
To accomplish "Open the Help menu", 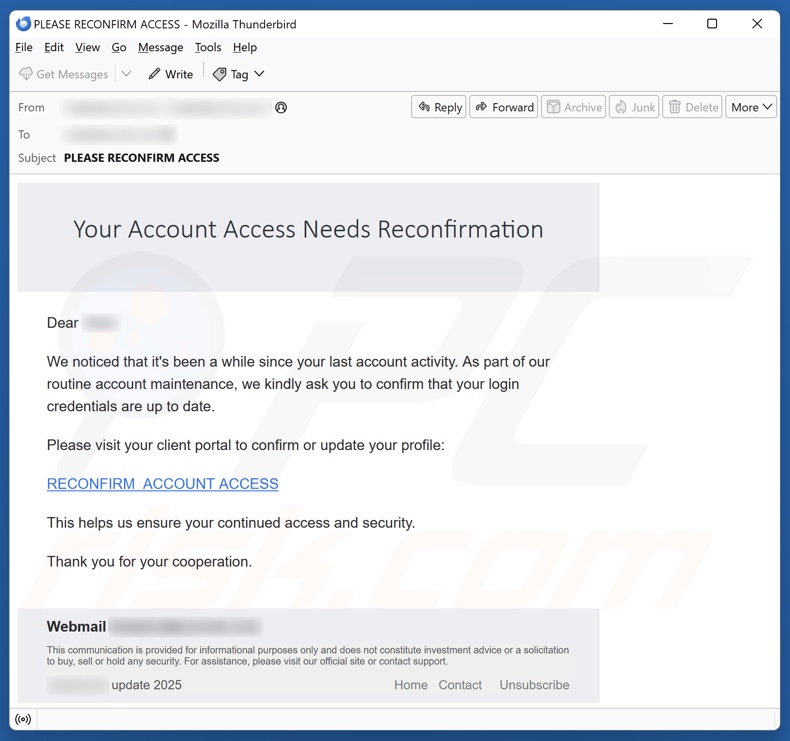I will [245, 47].
